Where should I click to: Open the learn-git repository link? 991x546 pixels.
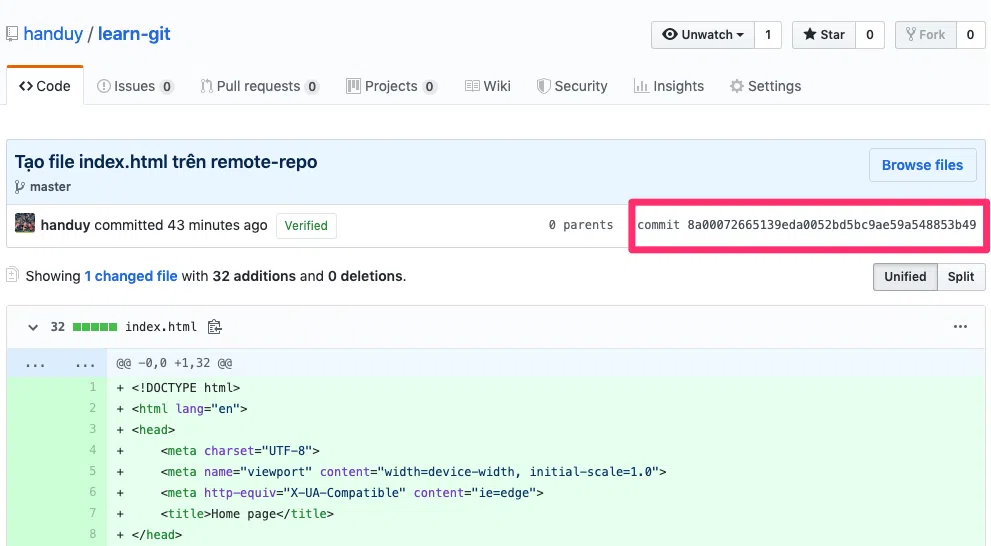(x=134, y=34)
